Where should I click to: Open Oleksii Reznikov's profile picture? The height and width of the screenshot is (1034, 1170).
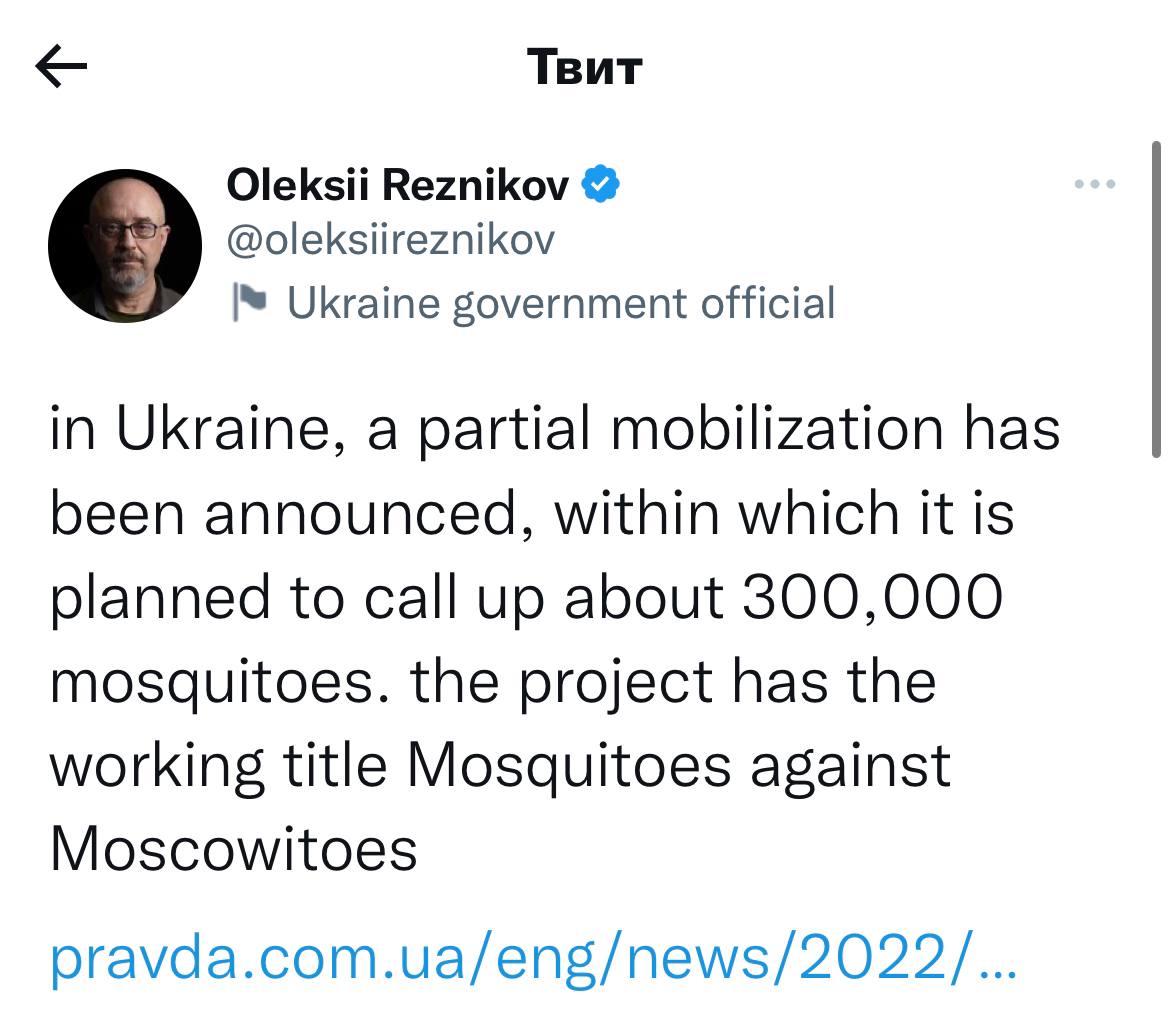[x=125, y=245]
